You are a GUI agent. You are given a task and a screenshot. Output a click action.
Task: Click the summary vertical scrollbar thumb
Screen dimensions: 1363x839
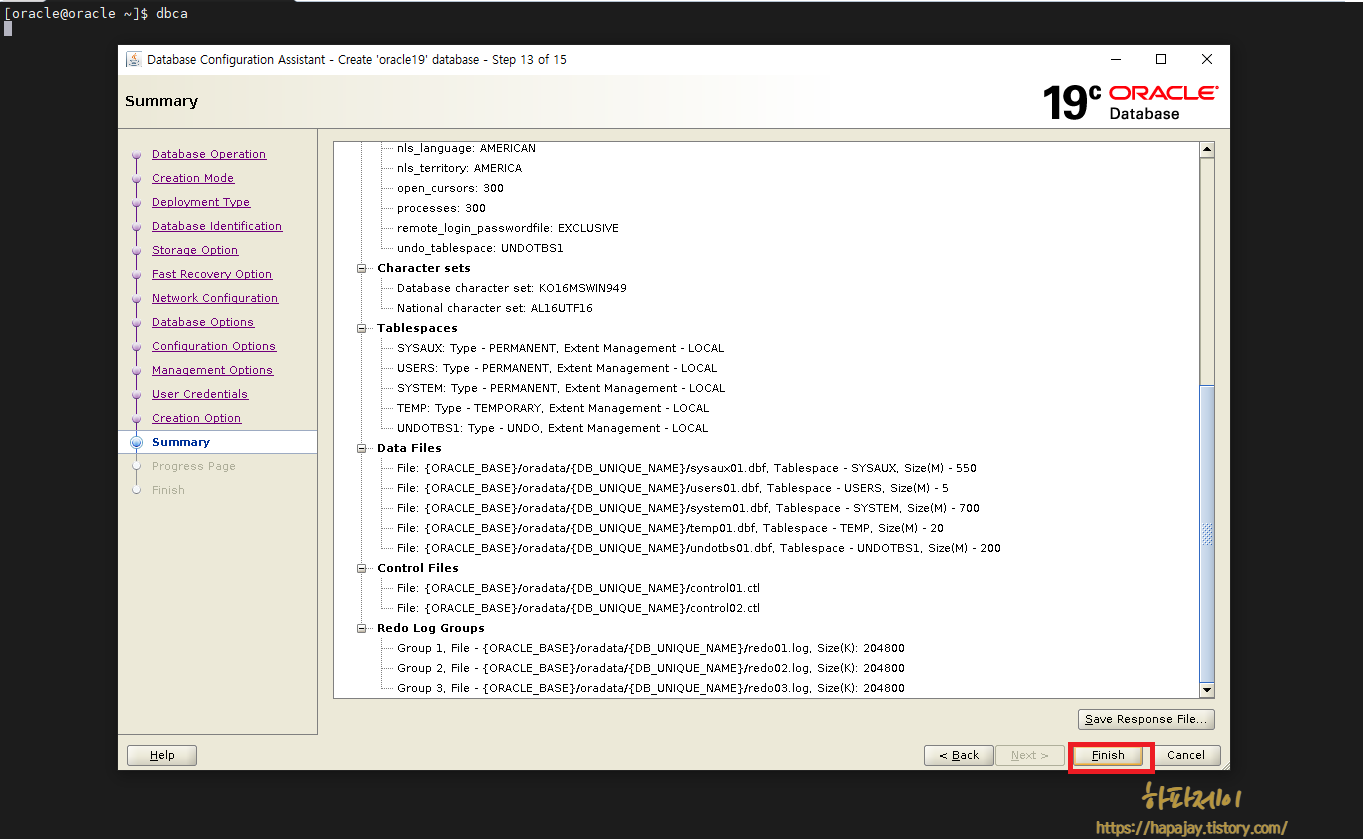coord(1207,532)
